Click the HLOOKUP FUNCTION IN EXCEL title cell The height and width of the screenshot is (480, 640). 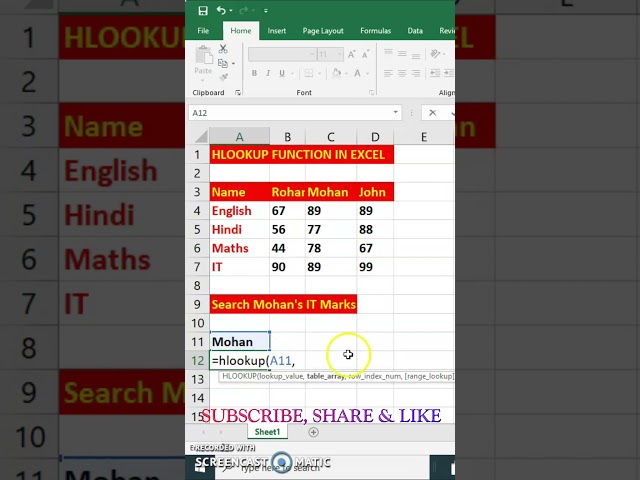[302, 154]
